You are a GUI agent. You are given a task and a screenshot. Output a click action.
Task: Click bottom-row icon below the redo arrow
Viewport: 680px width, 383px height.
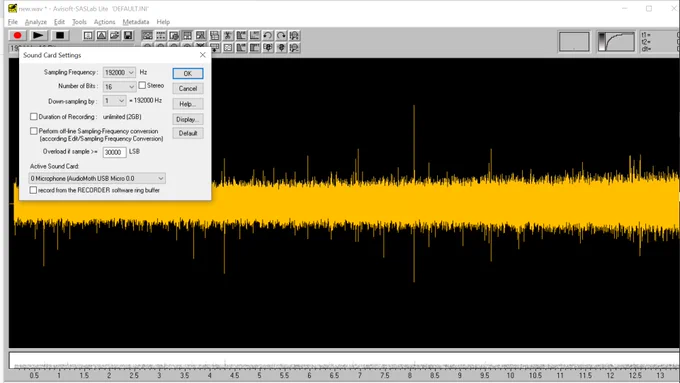point(281,48)
